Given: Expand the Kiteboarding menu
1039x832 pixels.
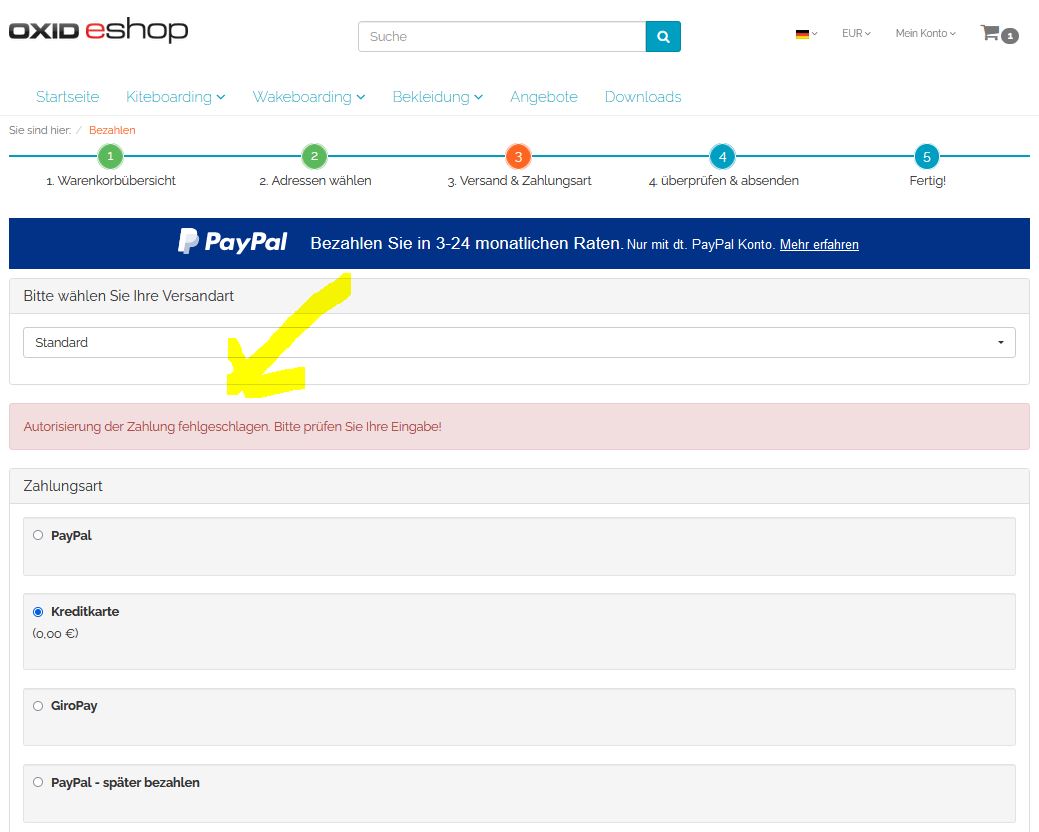Looking at the screenshot, I should click(x=175, y=97).
